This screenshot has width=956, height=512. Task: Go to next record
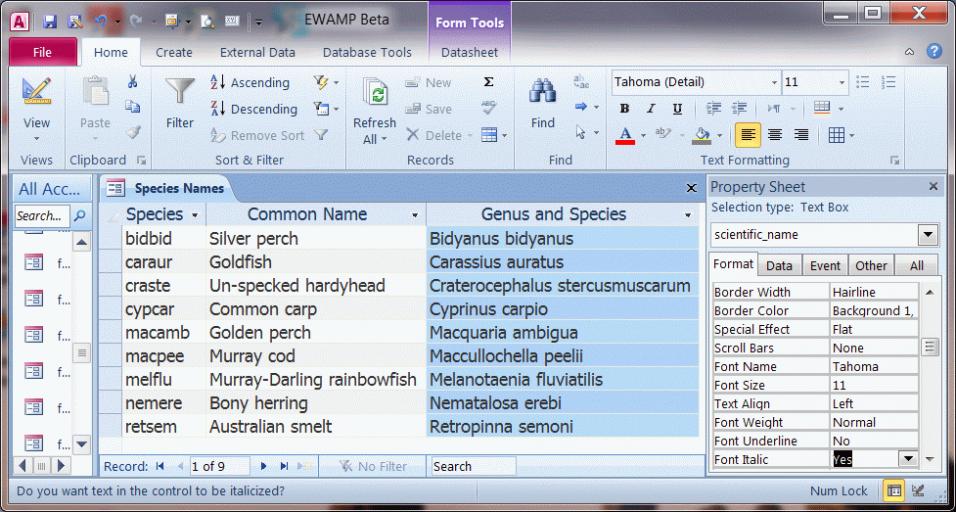click(263, 466)
